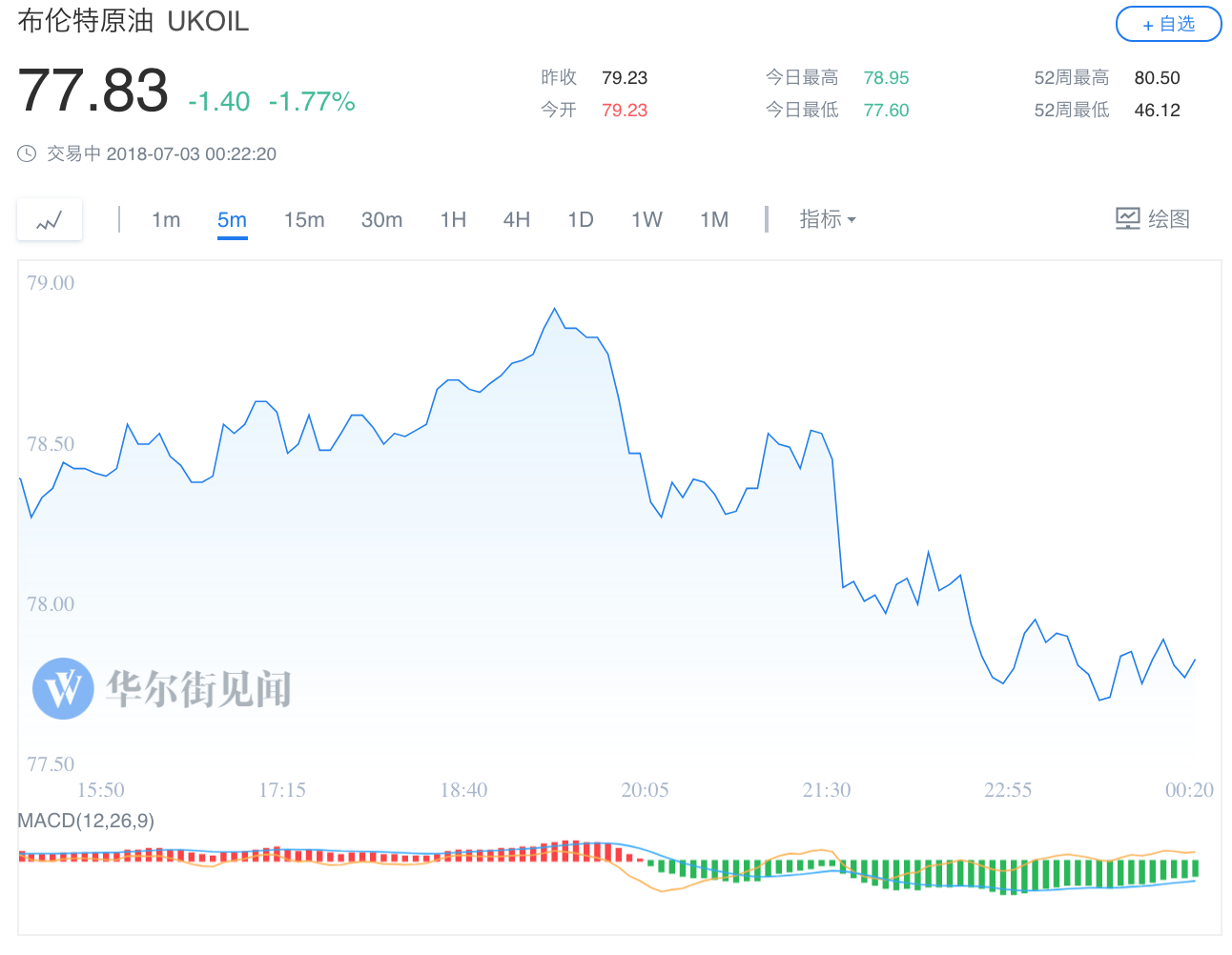
Task: Select the 5m timeframe tab
Action: pos(232,220)
